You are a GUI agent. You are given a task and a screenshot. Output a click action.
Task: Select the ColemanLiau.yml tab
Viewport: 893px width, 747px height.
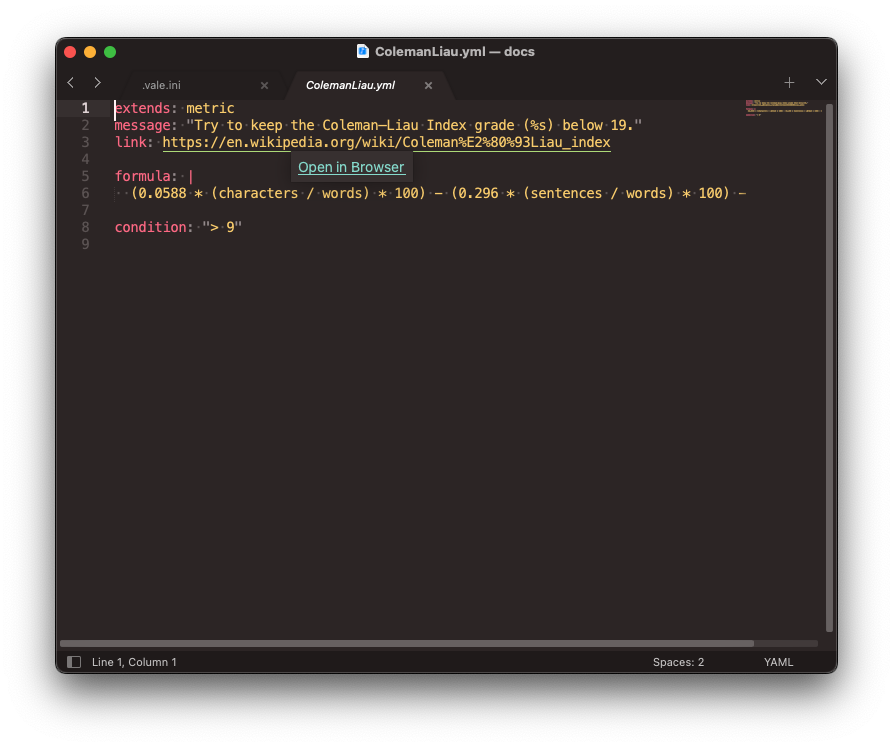pyautogui.click(x=350, y=86)
